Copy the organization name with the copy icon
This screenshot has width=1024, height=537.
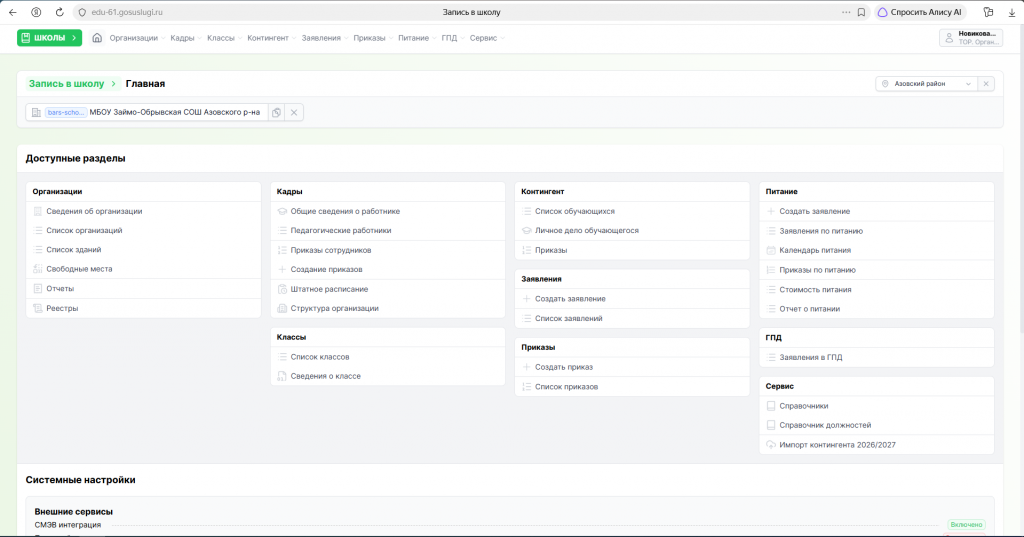click(276, 112)
